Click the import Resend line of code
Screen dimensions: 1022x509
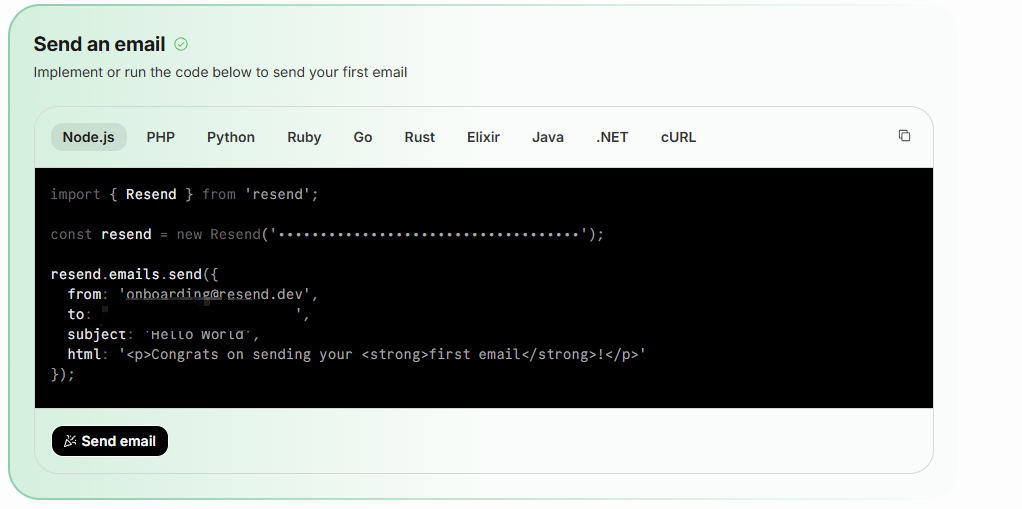point(184,194)
